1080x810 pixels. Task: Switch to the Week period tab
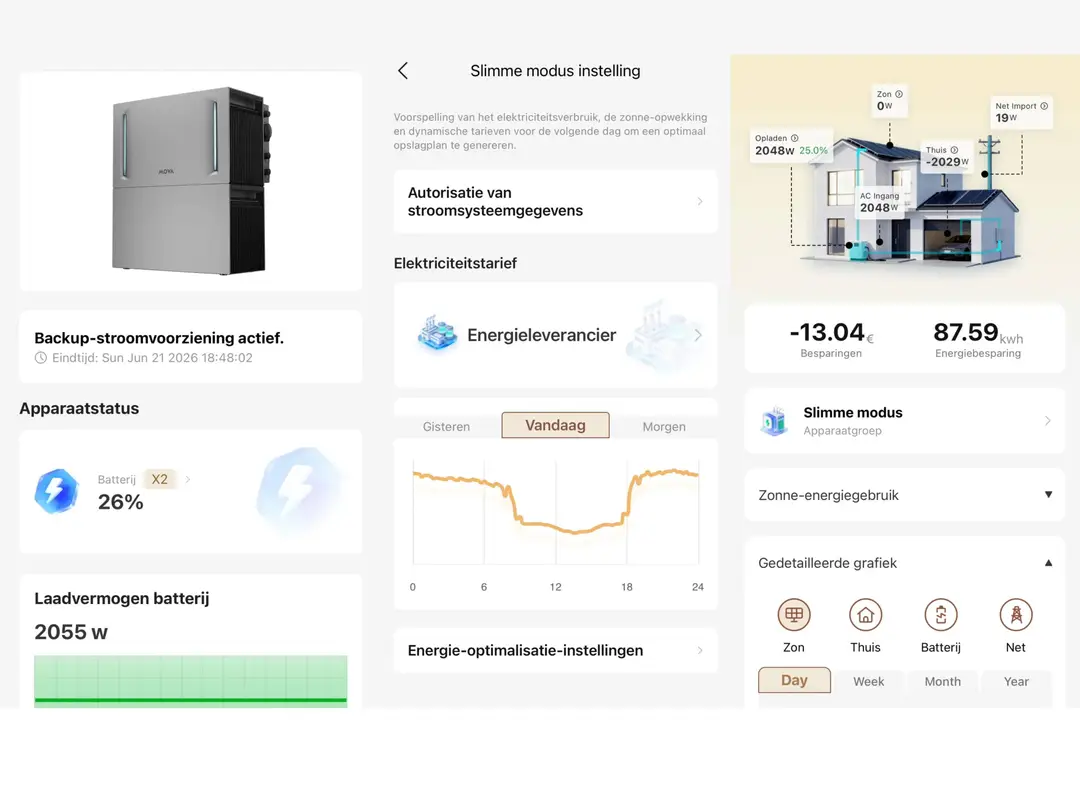[868, 681]
